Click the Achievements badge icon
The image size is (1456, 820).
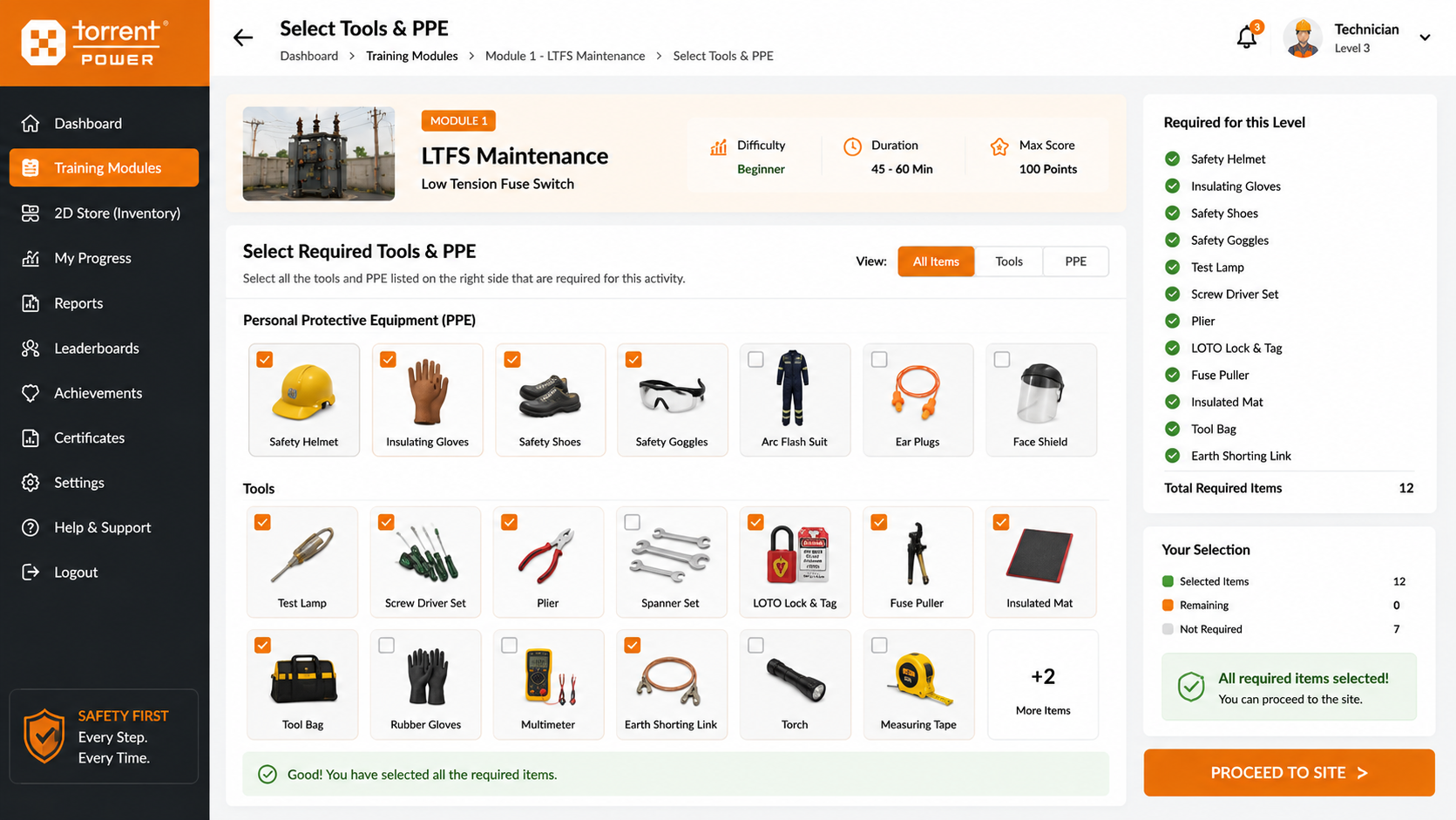[30, 393]
